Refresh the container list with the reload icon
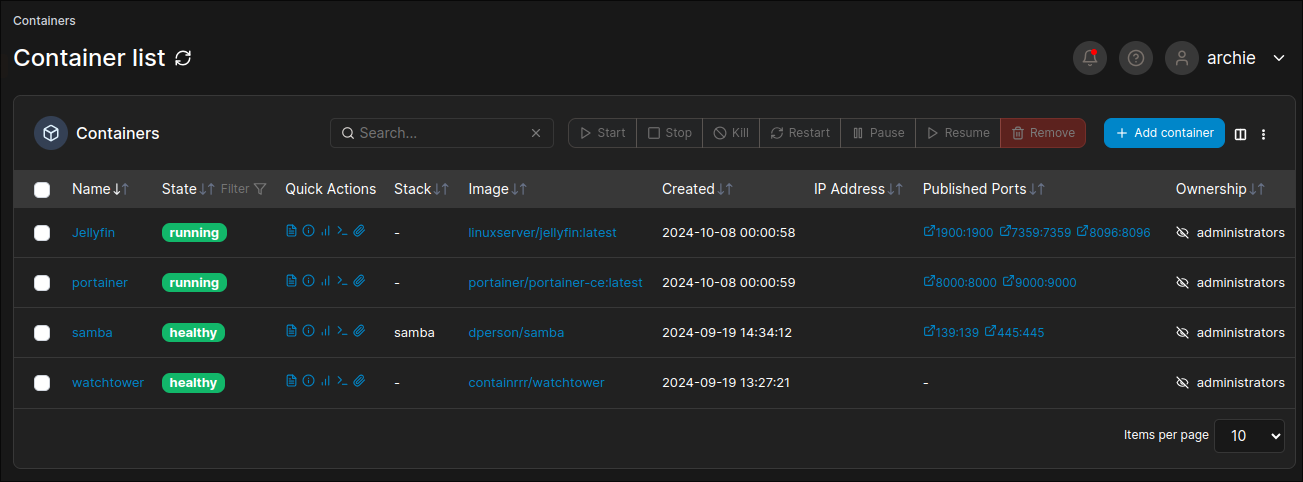 [x=183, y=58]
